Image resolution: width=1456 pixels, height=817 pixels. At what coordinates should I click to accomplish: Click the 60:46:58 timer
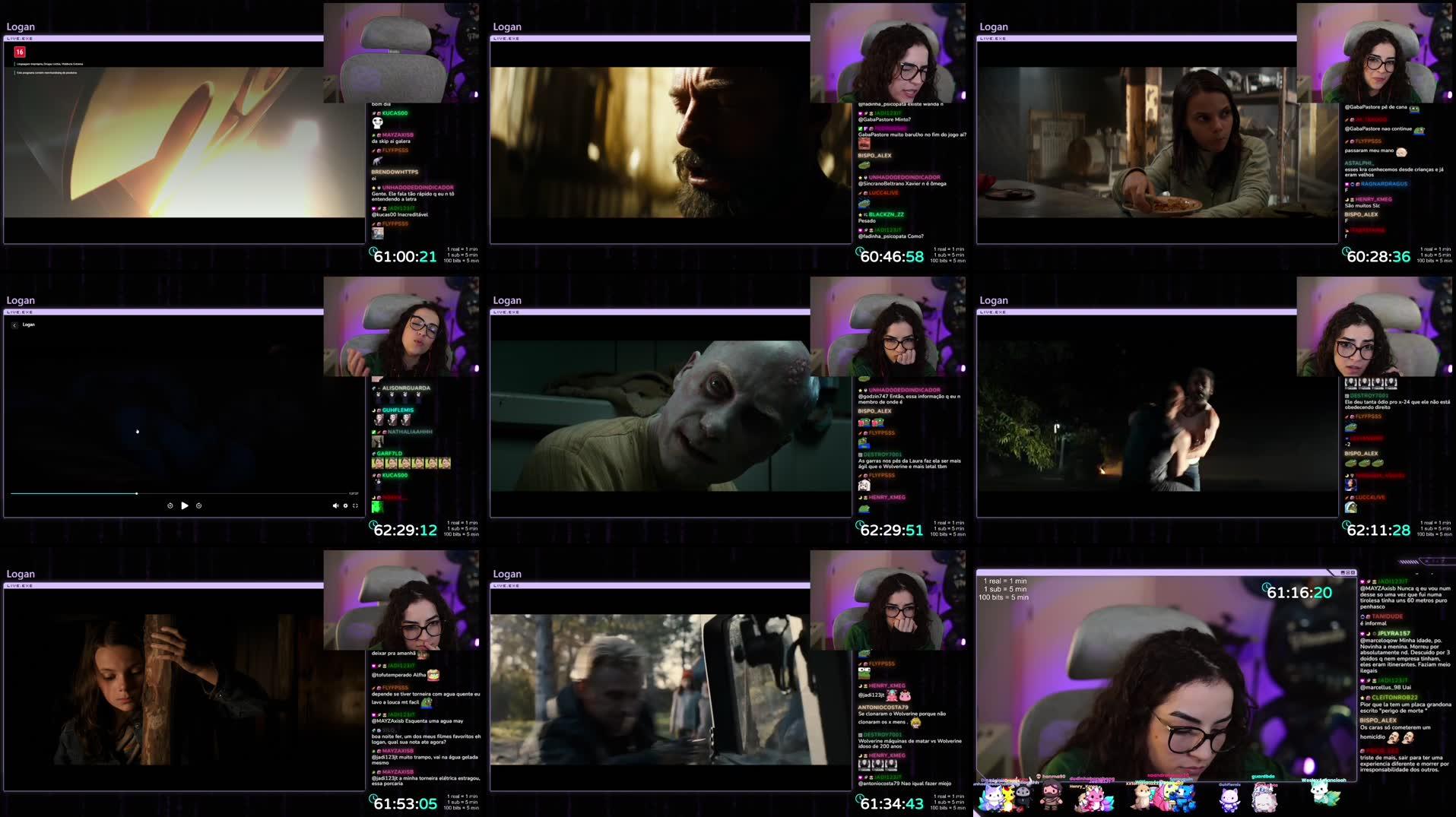tap(892, 257)
